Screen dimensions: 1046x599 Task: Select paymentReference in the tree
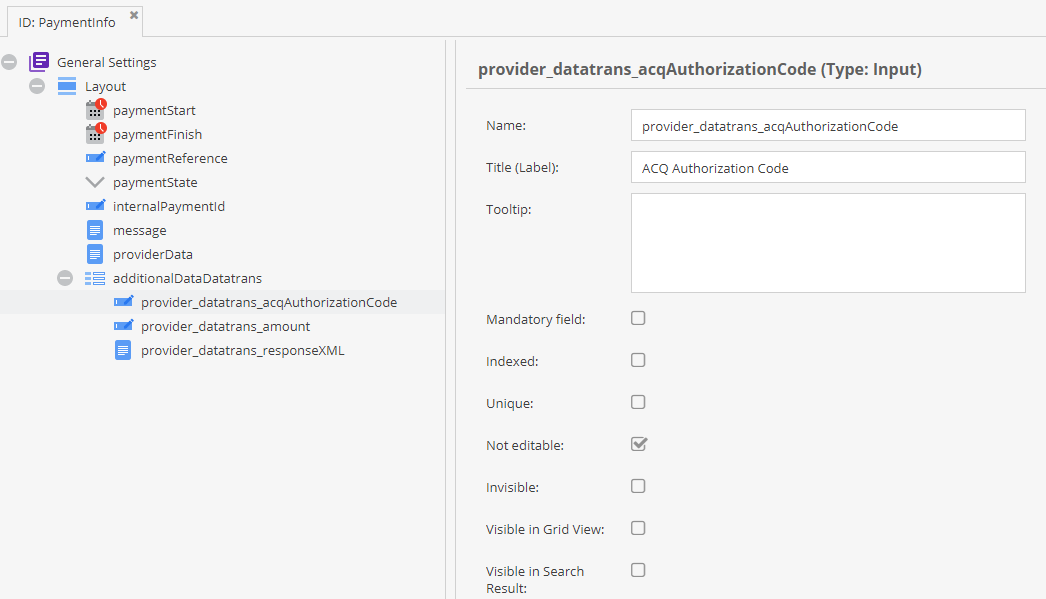(x=170, y=158)
